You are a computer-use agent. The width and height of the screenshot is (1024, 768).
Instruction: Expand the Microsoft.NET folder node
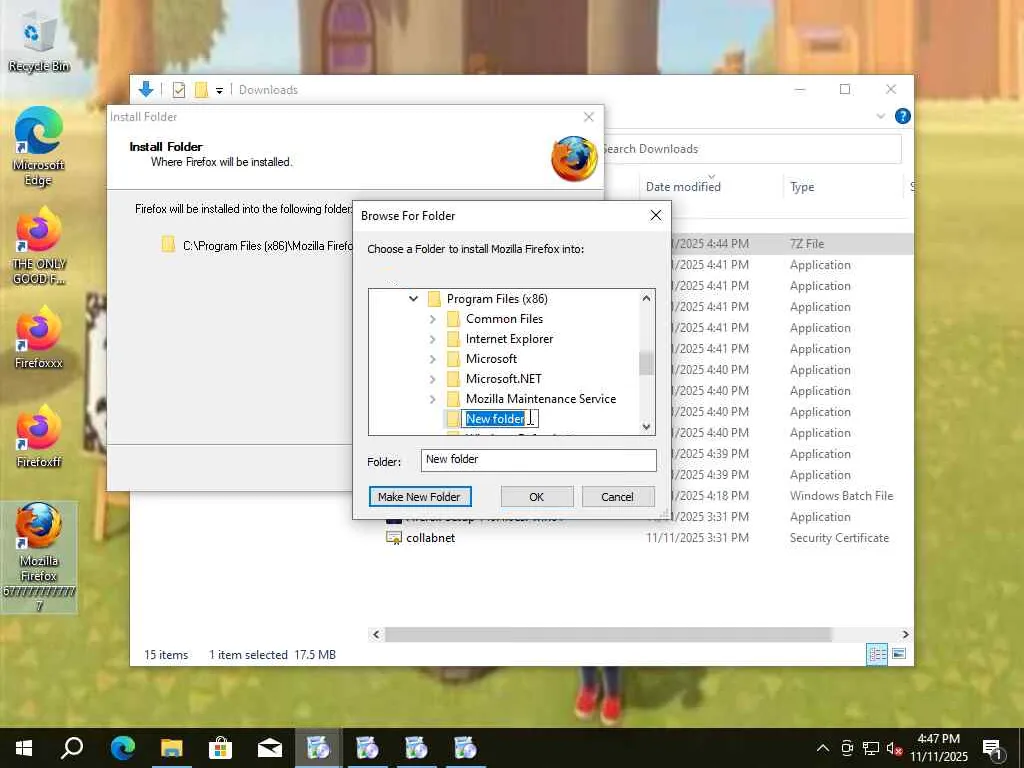tap(432, 379)
